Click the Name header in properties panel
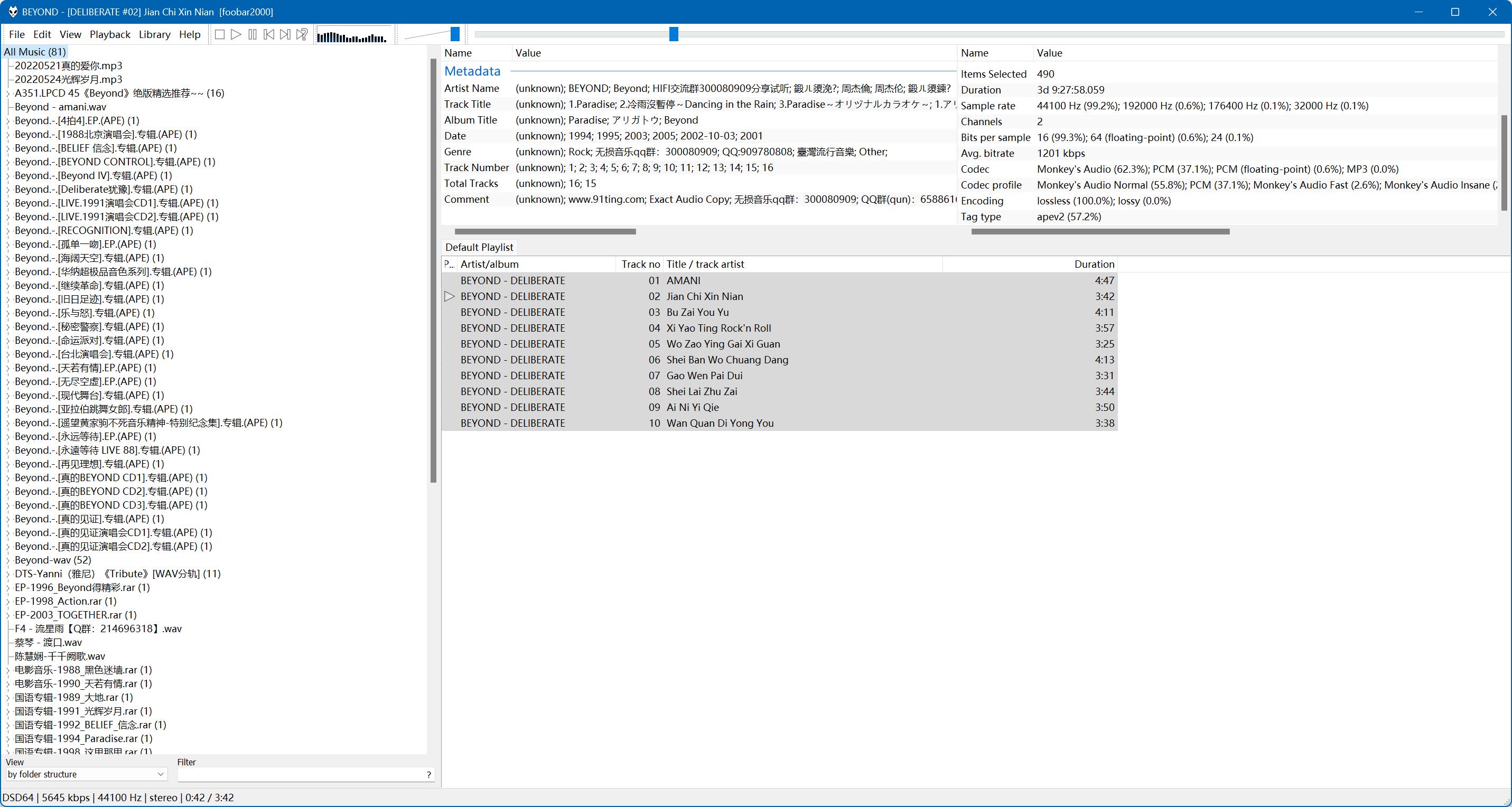 click(995, 53)
